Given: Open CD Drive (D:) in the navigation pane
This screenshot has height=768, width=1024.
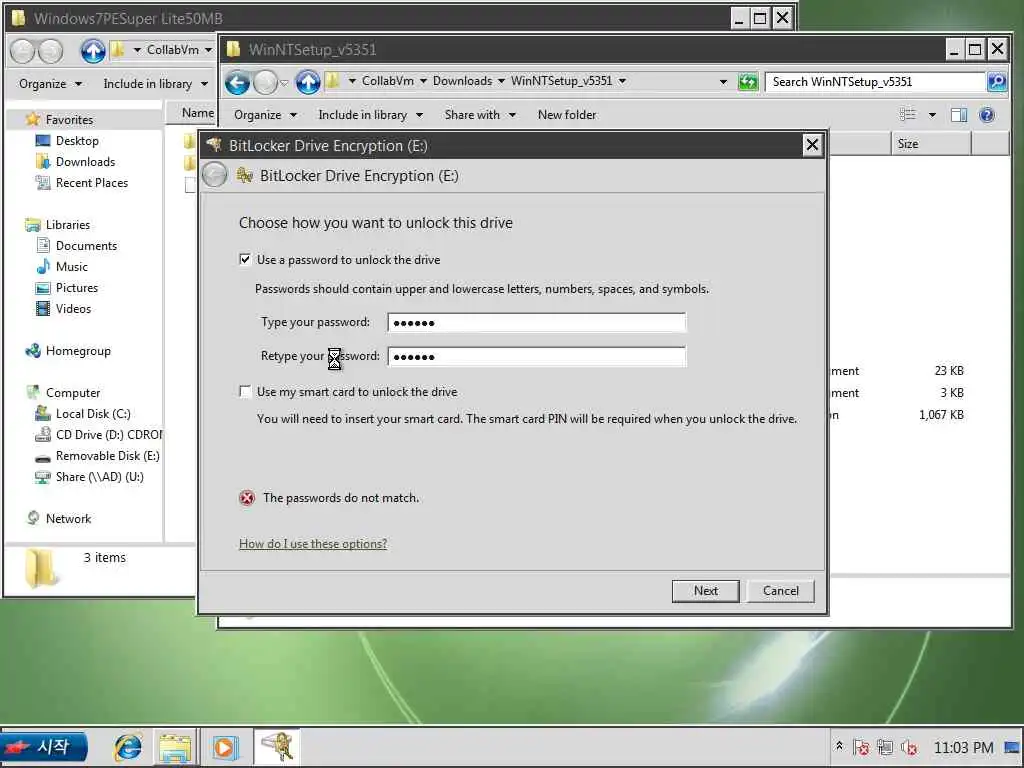Looking at the screenshot, I should [x=108, y=434].
